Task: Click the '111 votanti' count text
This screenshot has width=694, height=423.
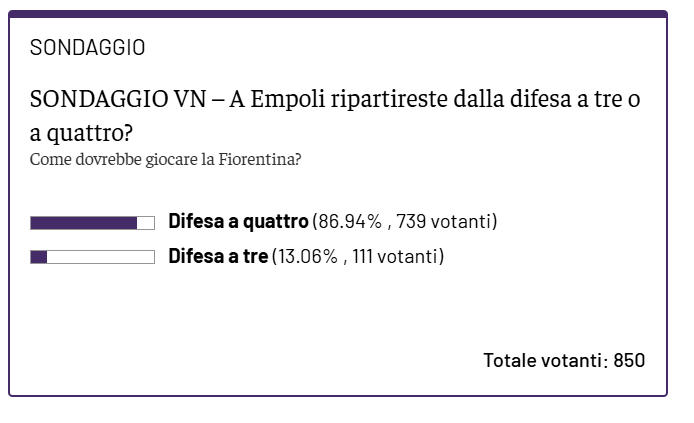Action: (395, 256)
